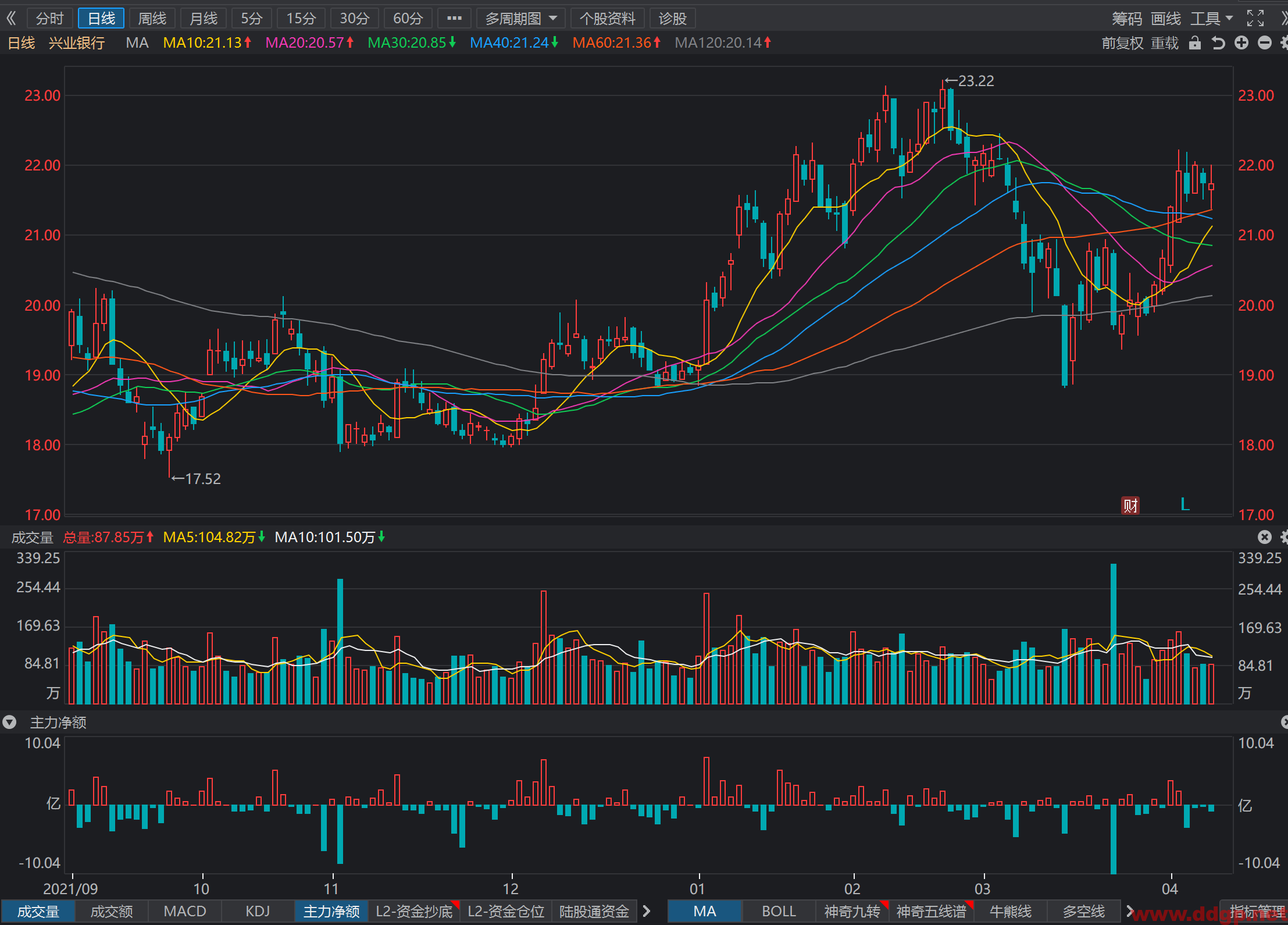Viewport: 1288px width, 925px height.
Task: Click the undo arrow icon
Action: pyautogui.click(x=1218, y=43)
